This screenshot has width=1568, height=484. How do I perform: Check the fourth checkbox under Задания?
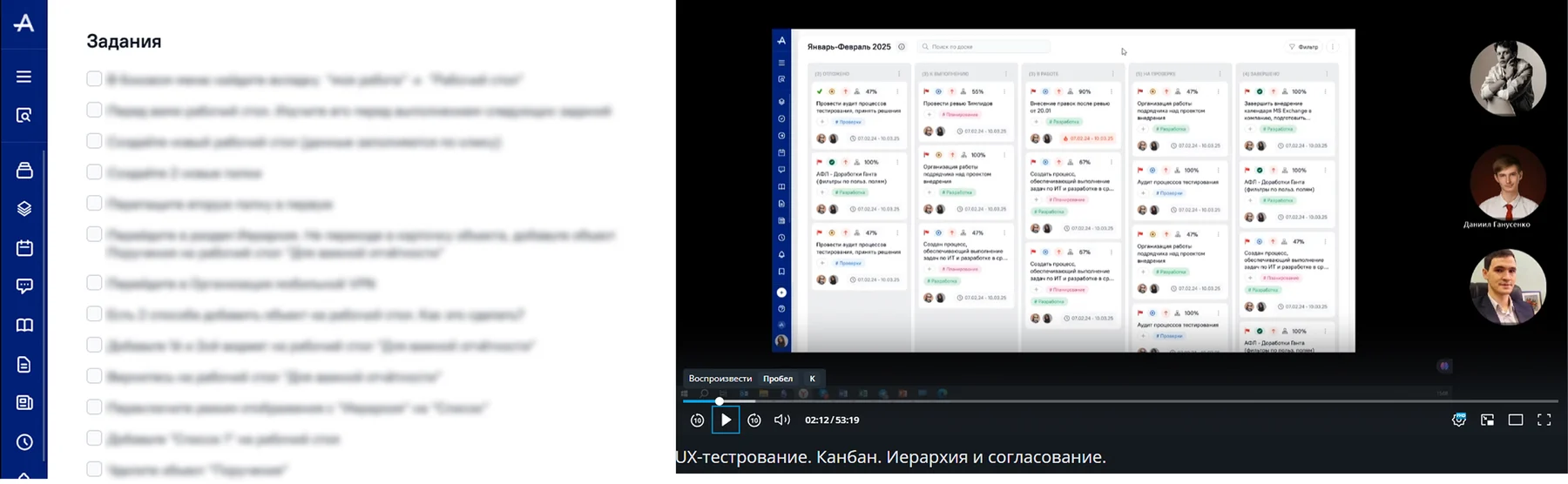pyautogui.click(x=94, y=172)
